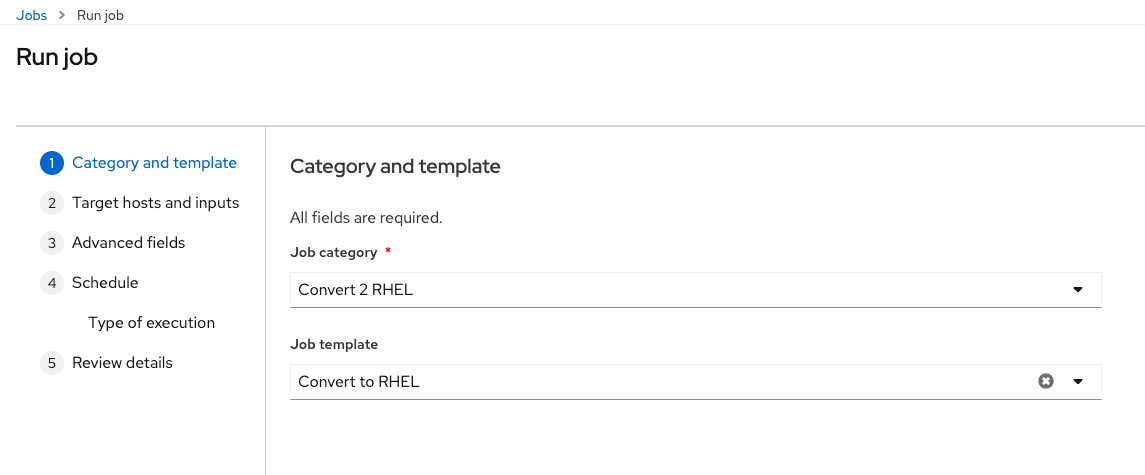This screenshot has height=475, width=1145.
Task: Click the step 1 number circle
Action: tap(52, 163)
